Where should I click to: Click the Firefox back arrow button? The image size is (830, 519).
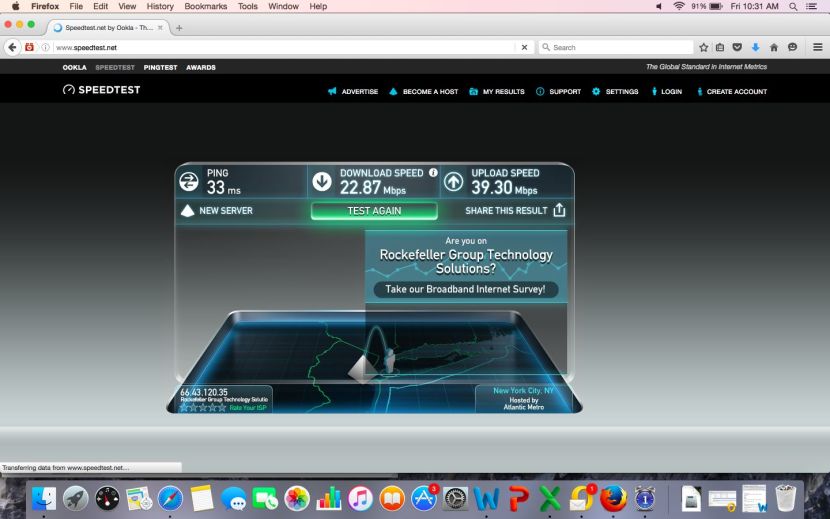click(12, 47)
